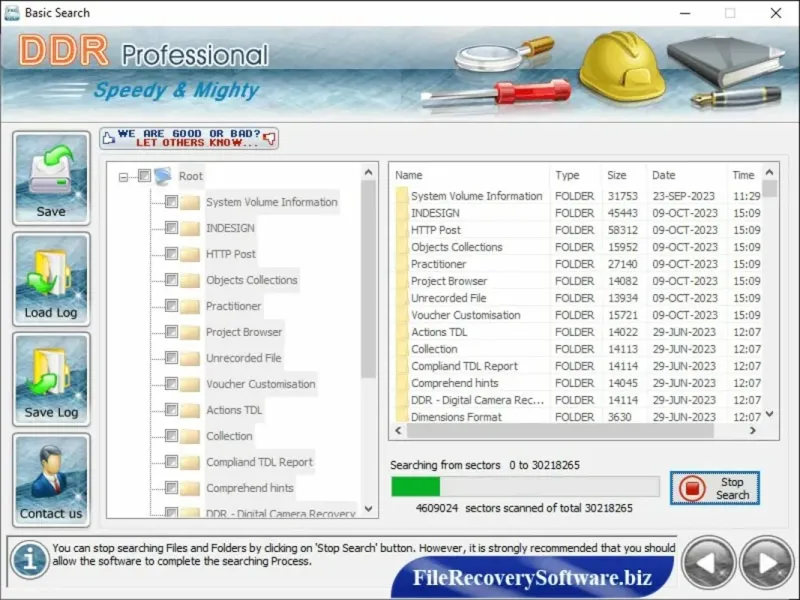Click the red Stop Search button
This screenshot has width=800, height=600.
point(715,488)
